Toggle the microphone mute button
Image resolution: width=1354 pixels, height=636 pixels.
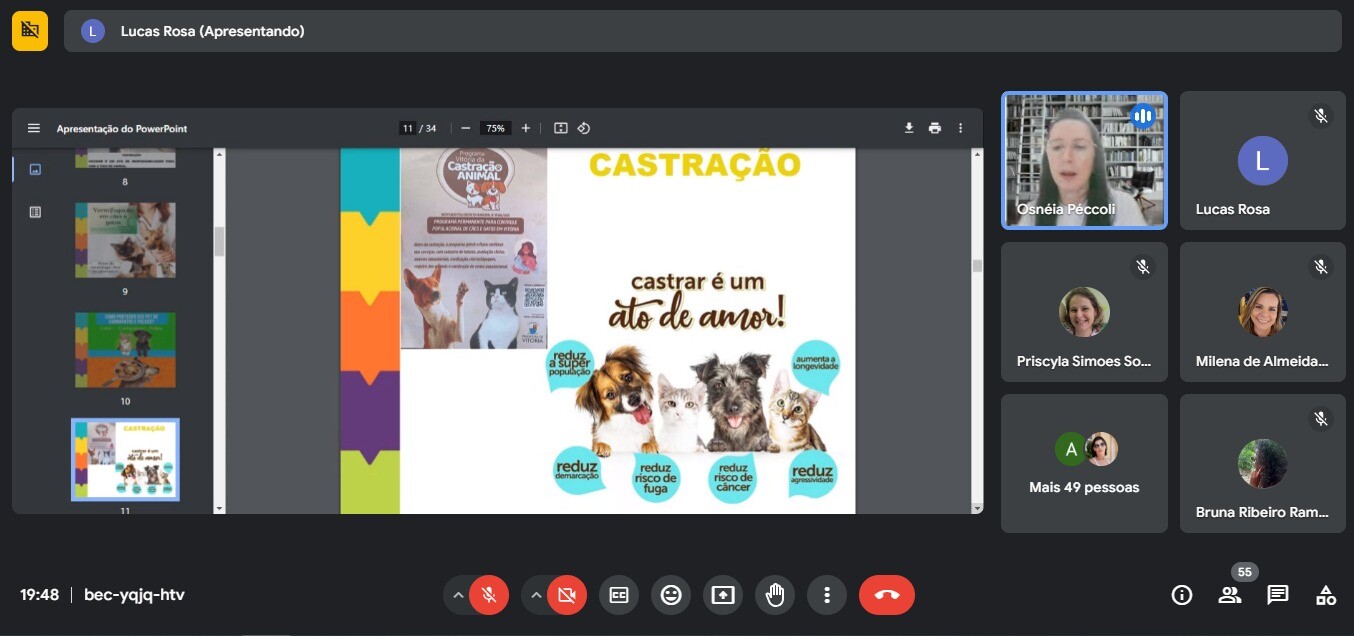tap(489, 595)
